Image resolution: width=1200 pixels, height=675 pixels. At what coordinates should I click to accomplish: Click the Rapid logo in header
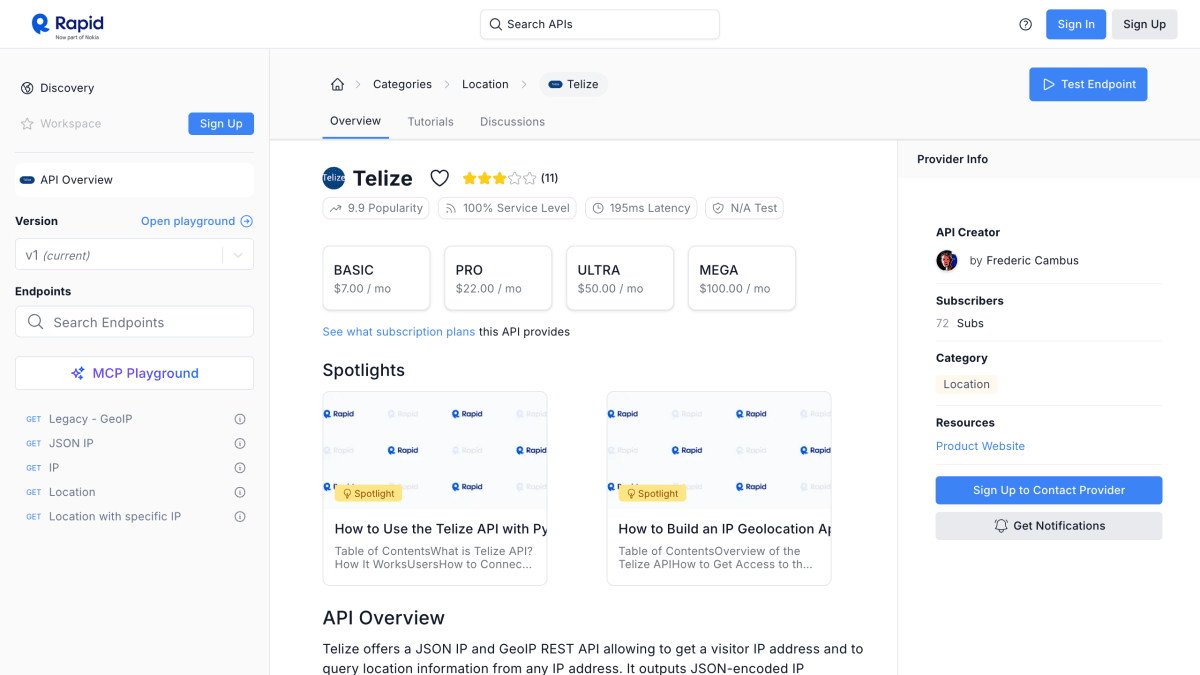click(67, 24)
